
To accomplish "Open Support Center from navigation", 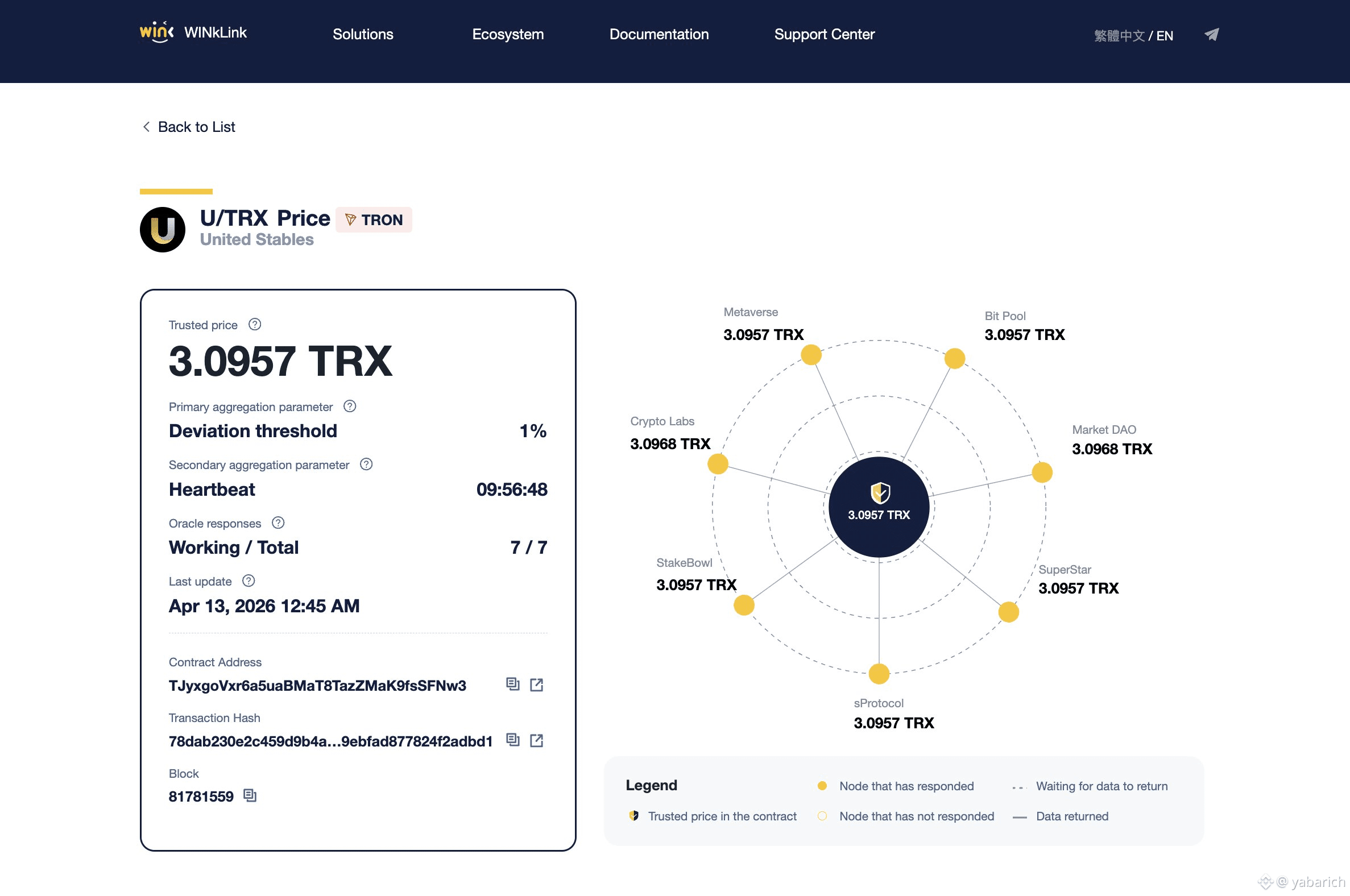I will pos(823,34).
